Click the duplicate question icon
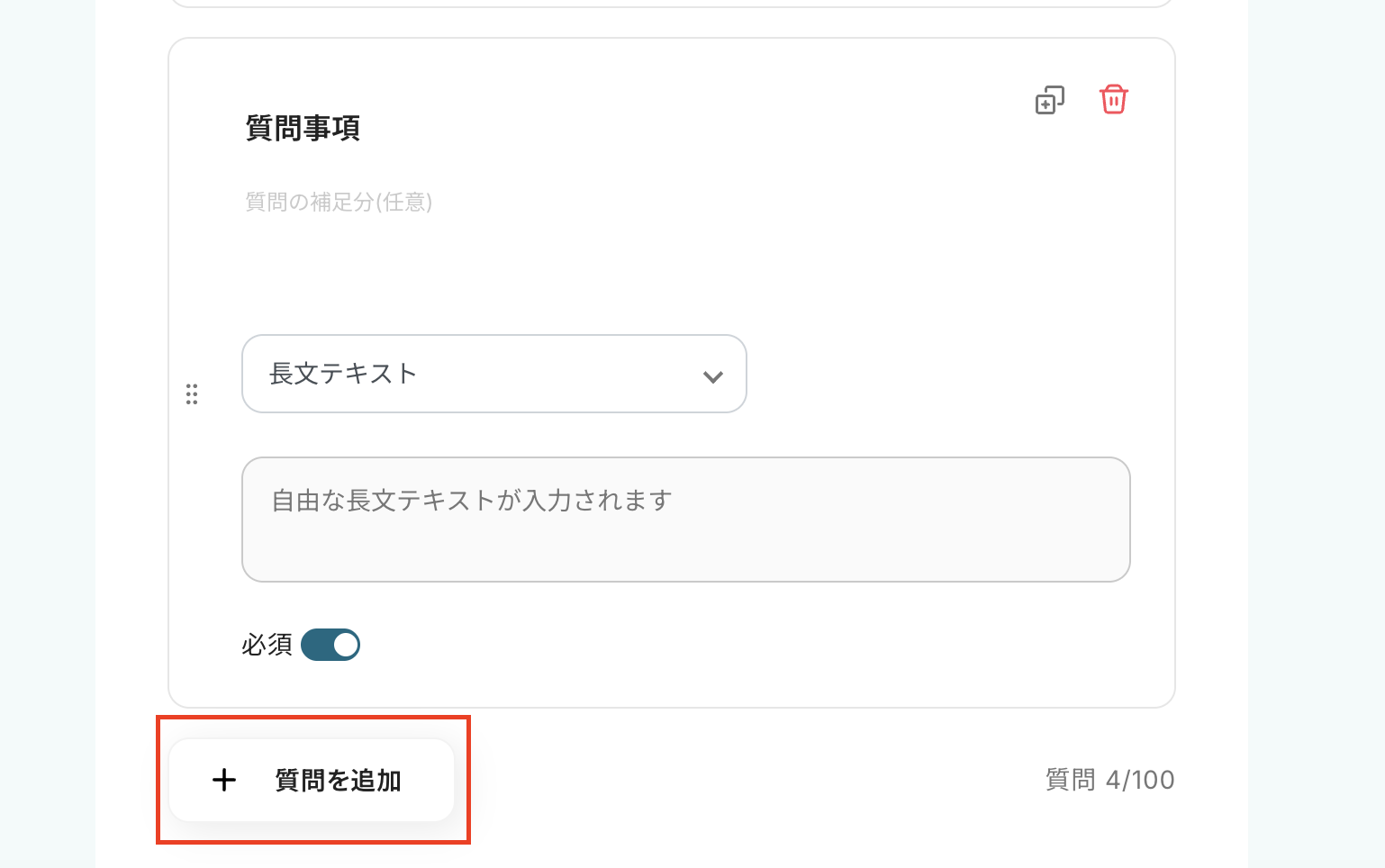 tap(1049, 100)
